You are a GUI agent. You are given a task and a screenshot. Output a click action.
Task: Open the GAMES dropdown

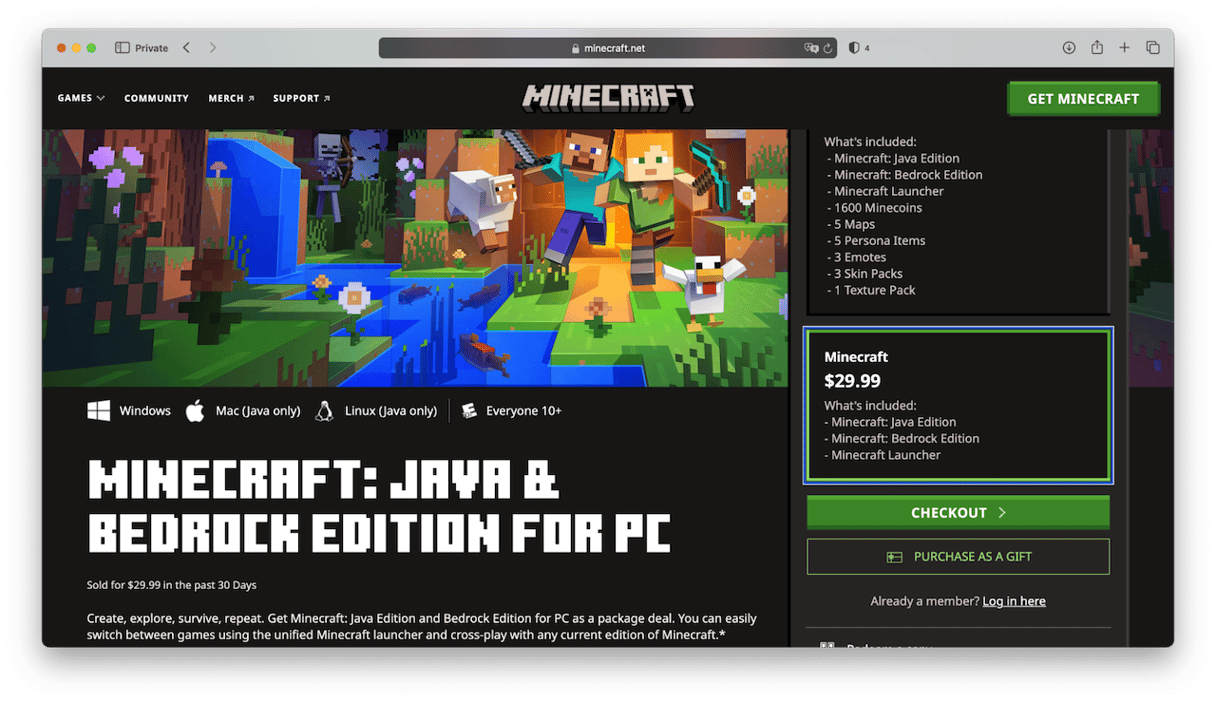pos(80,98)
